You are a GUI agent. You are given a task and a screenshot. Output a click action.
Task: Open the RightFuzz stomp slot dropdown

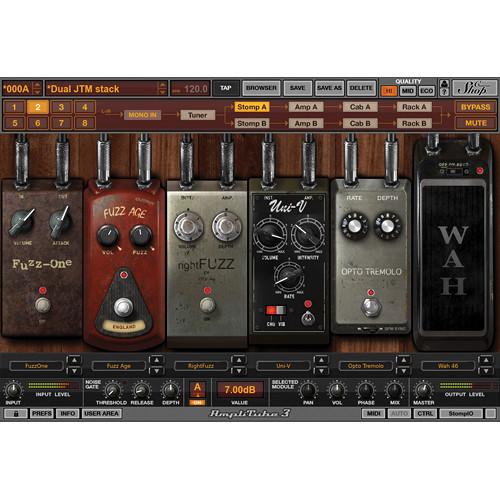tap(201, 366)
